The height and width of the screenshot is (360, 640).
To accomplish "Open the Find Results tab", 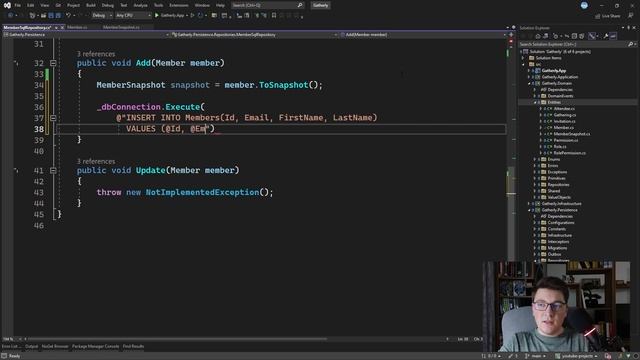I will pos(133,347).
